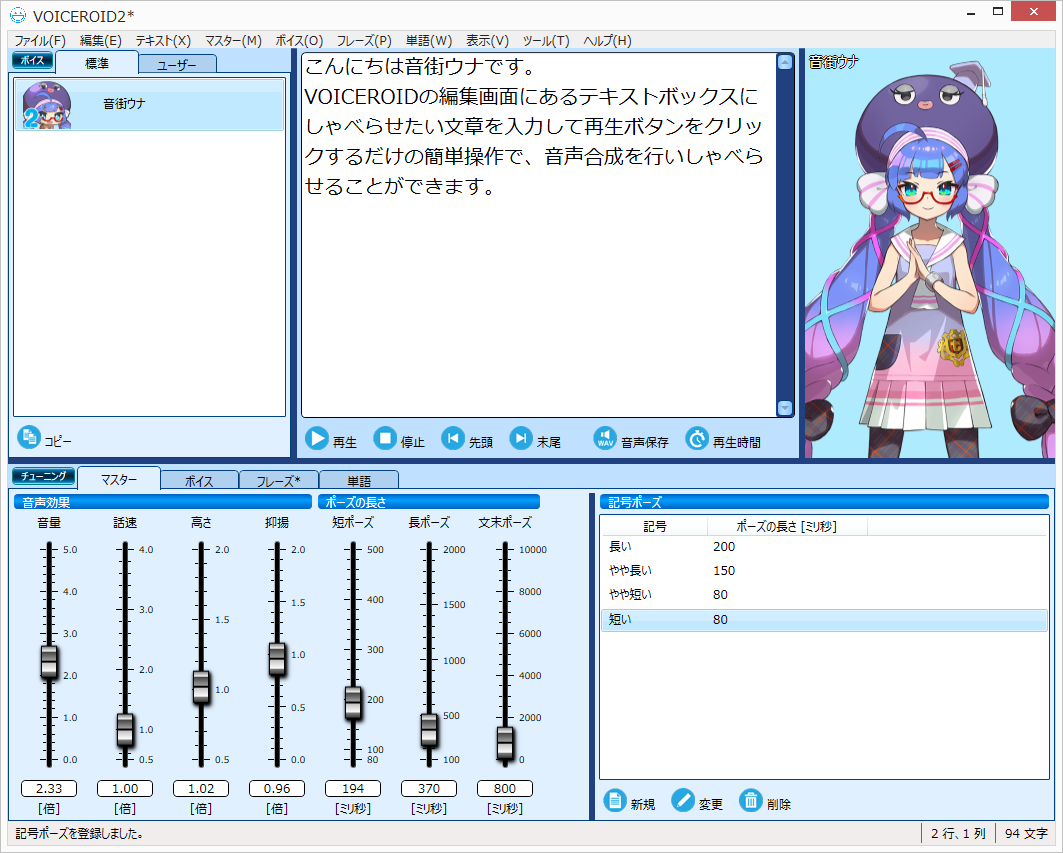Click the ポーズの長さ [ミリ秒] column header
The width and height of the screenshot is (1063, 853).
click(x=787, y=526)
